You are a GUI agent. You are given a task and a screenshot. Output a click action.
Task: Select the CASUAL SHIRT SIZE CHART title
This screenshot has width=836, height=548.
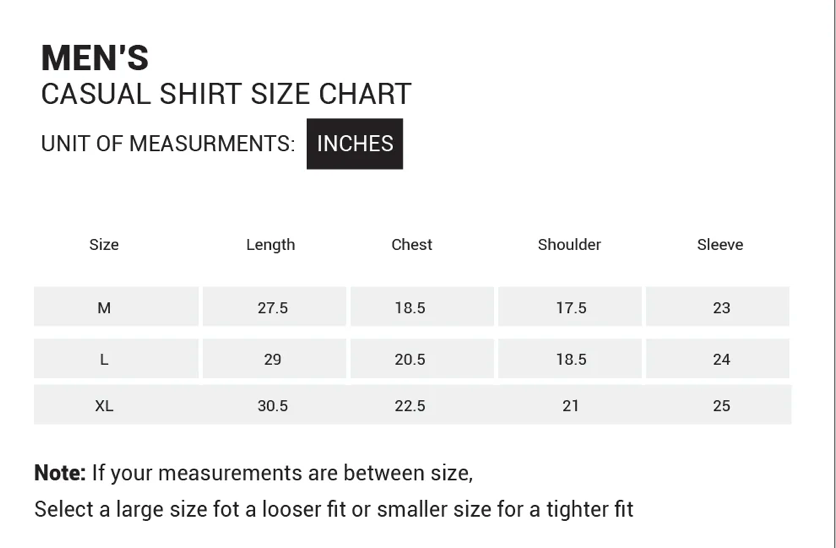(226, 95)
